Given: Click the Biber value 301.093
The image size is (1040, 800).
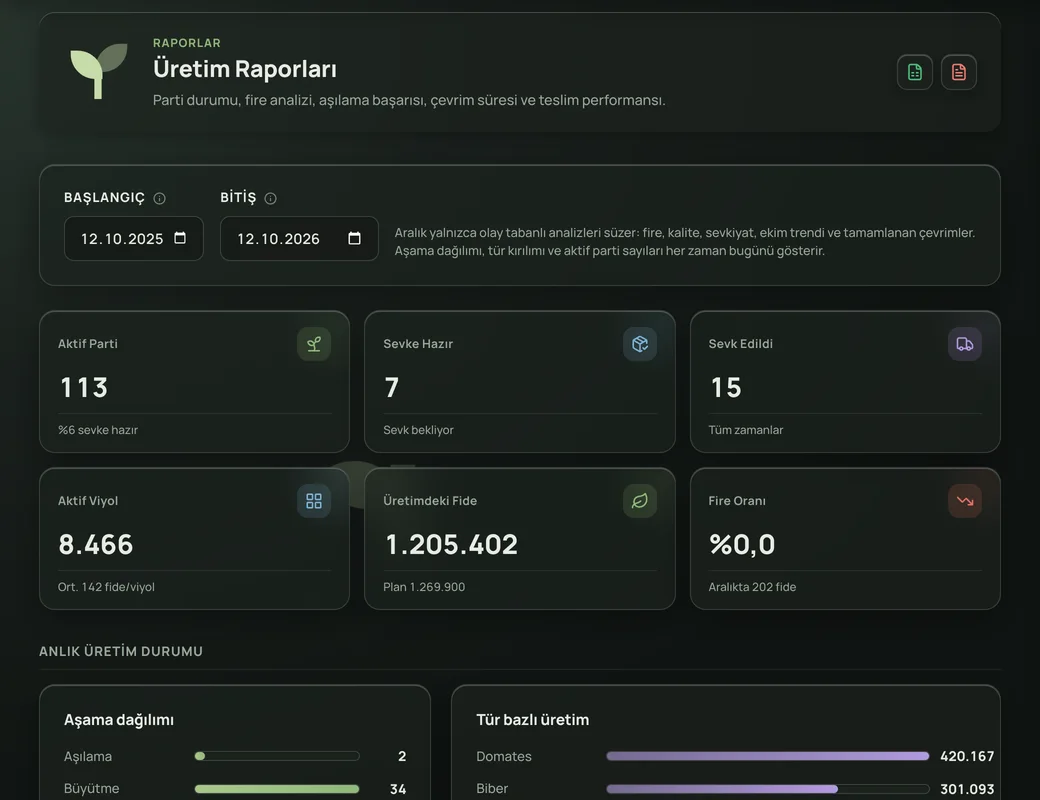Looking at the screenshot, I should 967,789.
